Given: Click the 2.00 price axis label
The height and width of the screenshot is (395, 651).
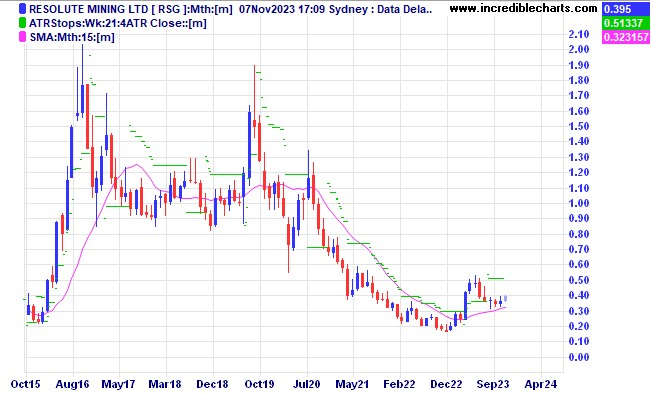Looking at the screenshot, I should pyautogui.click(x=579, y=49).
